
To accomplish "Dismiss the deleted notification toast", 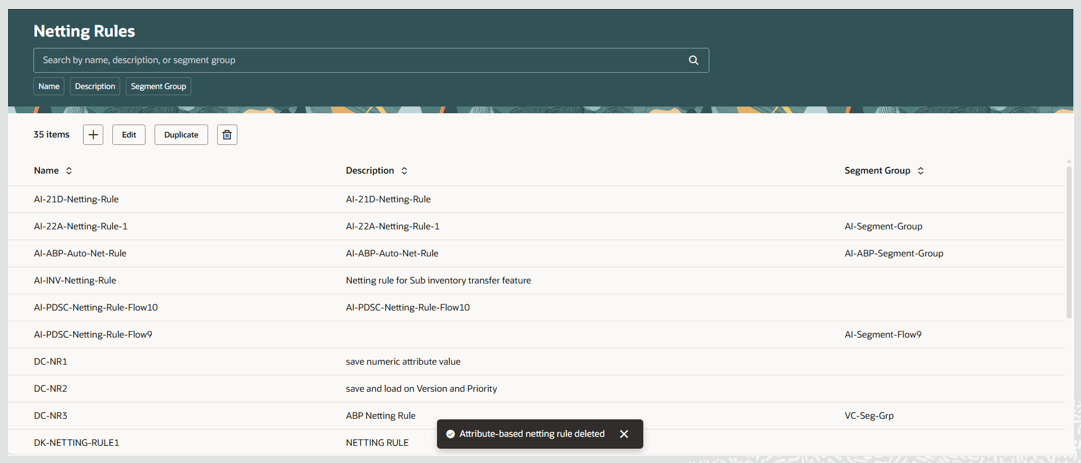I will click(x=624, y=434).
